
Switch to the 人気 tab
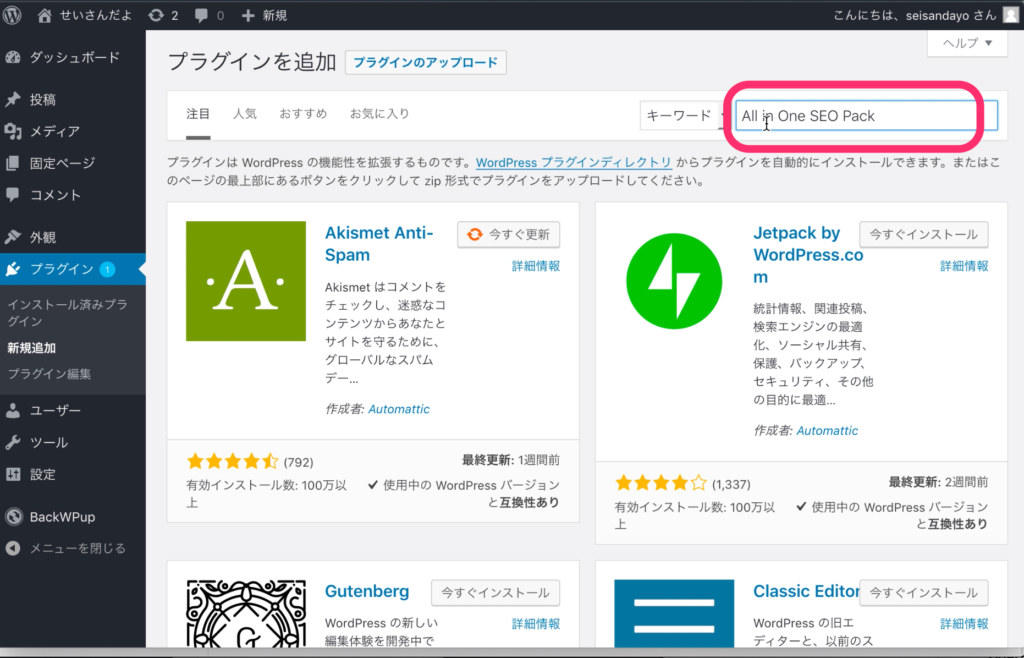tap(245, 114)
